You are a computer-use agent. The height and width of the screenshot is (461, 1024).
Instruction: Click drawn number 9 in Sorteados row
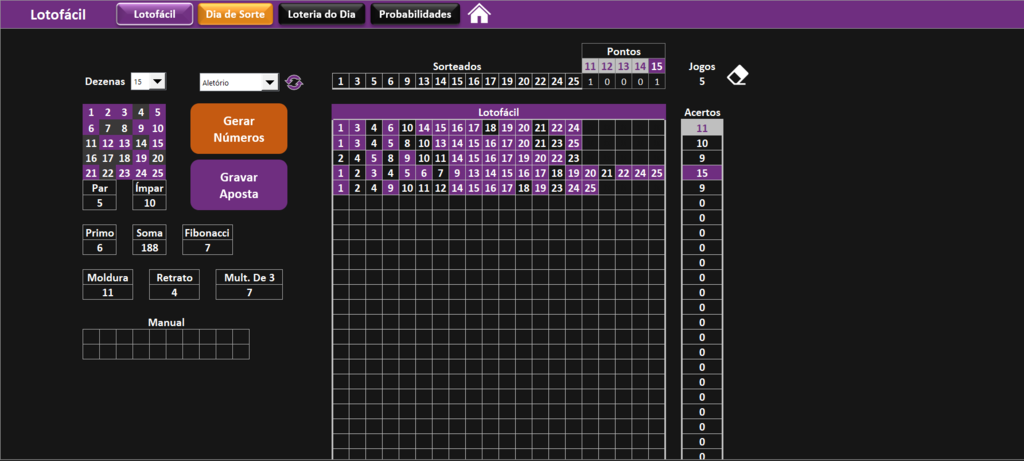click(x=407, y=82)
